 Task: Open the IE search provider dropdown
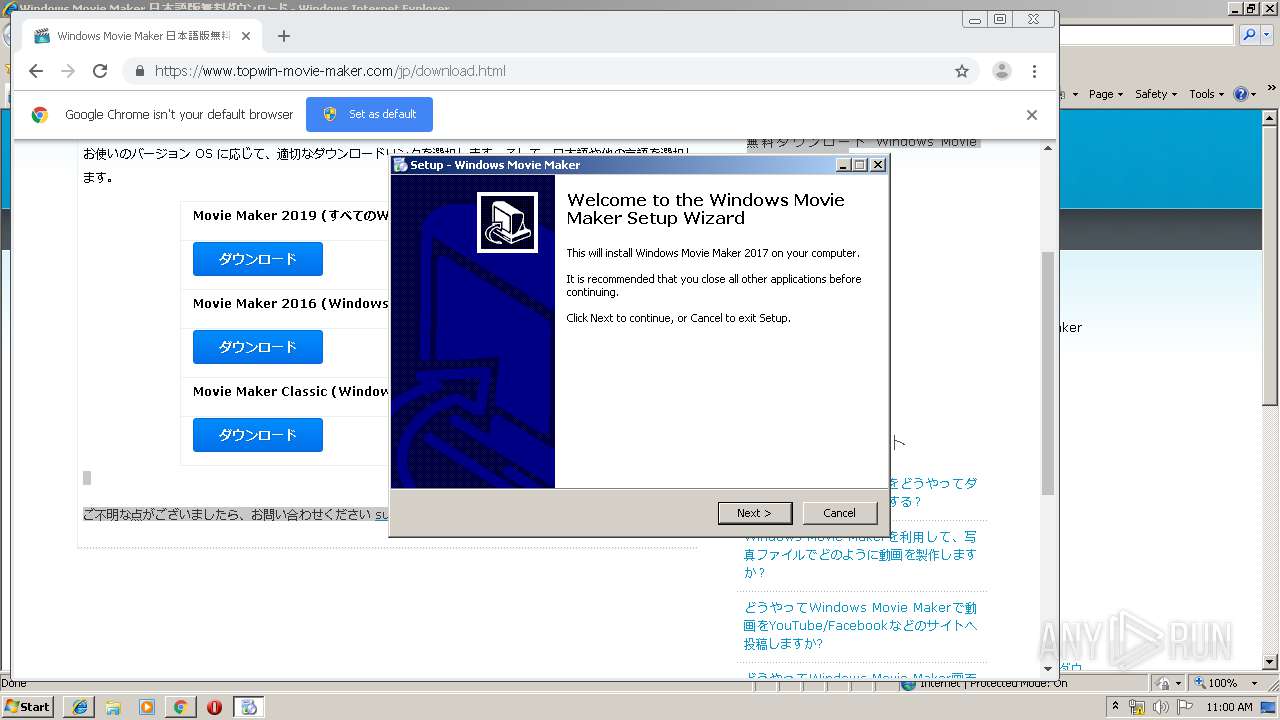pyautogui.click(x=1265, y=35)
